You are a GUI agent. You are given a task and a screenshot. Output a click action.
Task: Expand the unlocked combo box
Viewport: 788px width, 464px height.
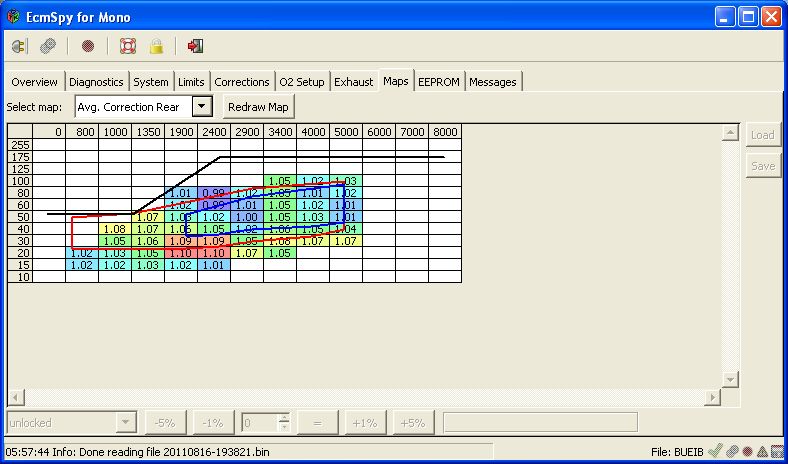(x=125, y=422)
